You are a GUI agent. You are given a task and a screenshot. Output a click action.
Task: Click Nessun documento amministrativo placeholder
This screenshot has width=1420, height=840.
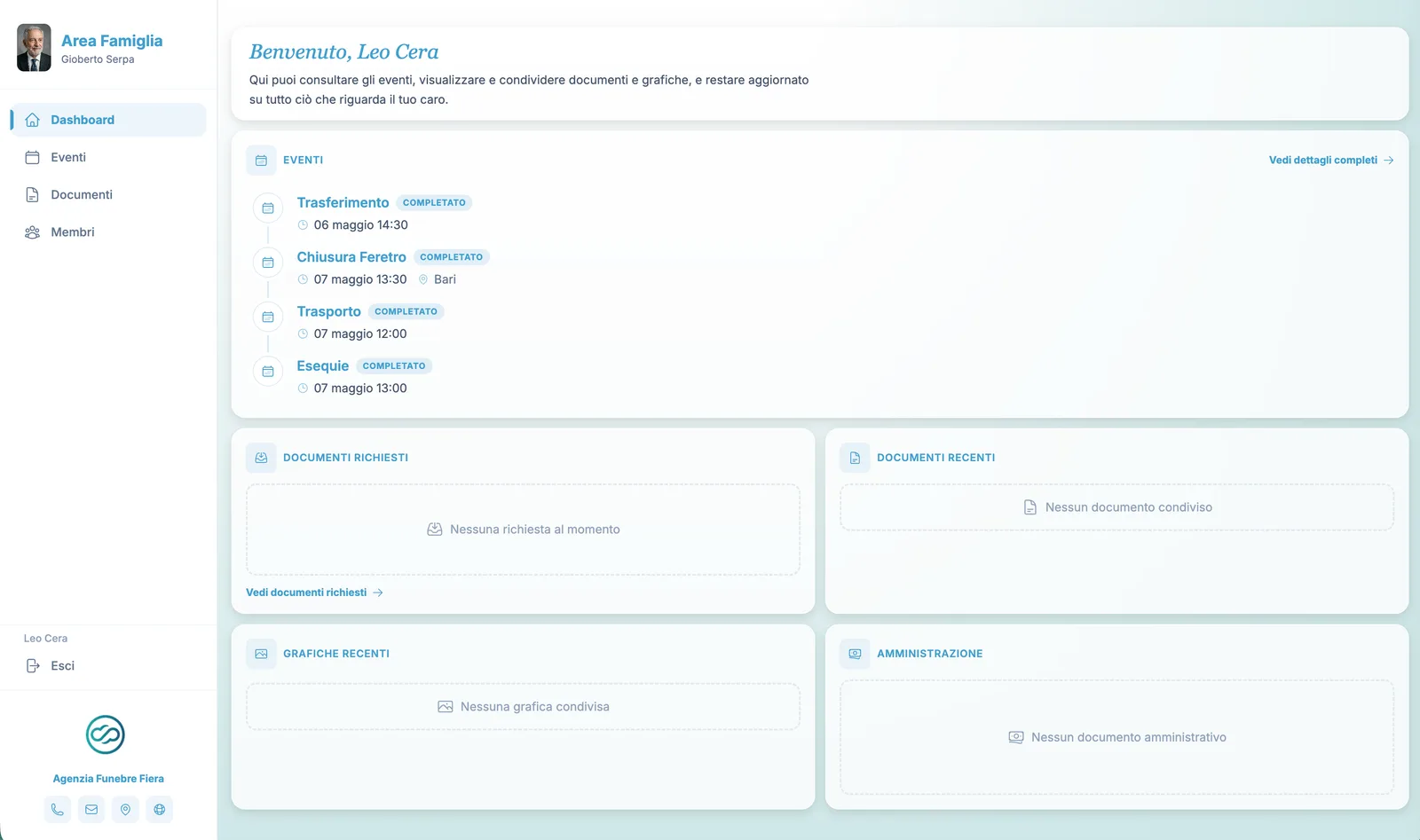[1116, 737]
